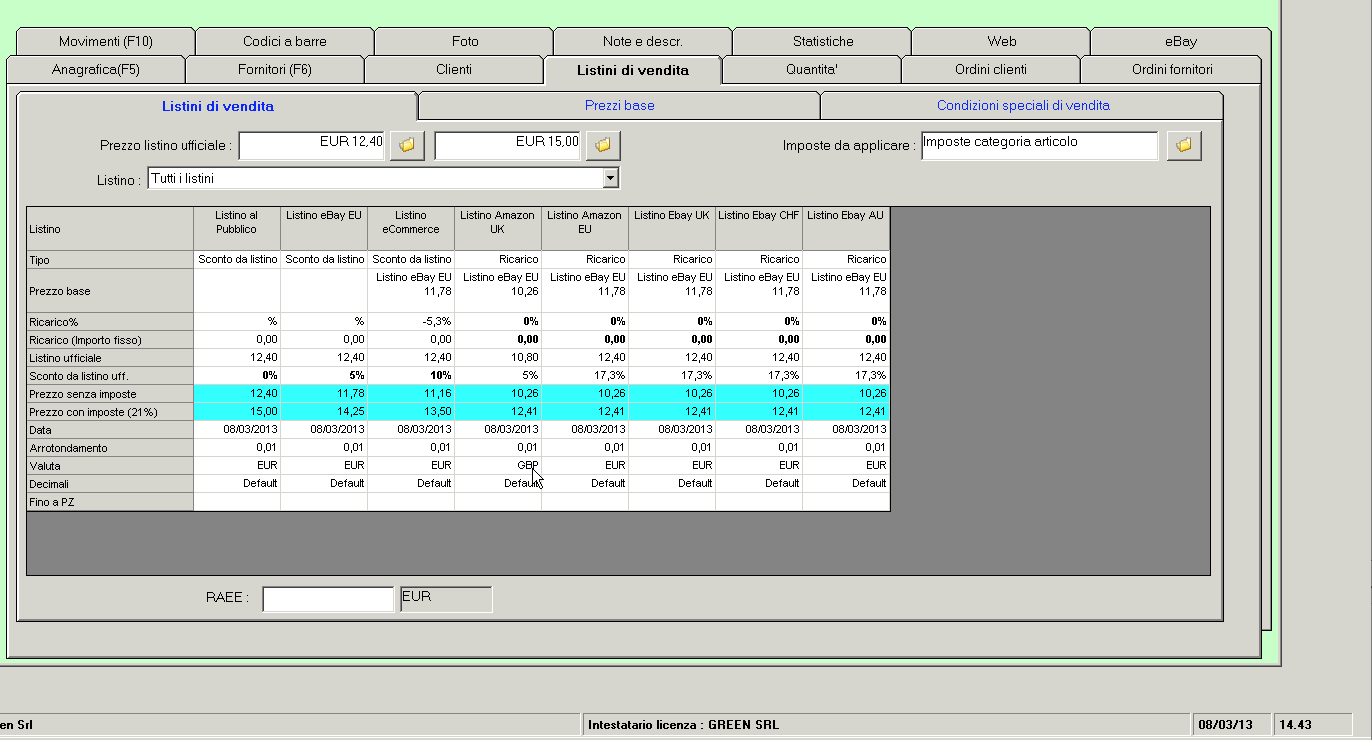Open folder icon next to Imposte da applicare
Screen dimensions: 1372x740
click(x=1184, y=145)
